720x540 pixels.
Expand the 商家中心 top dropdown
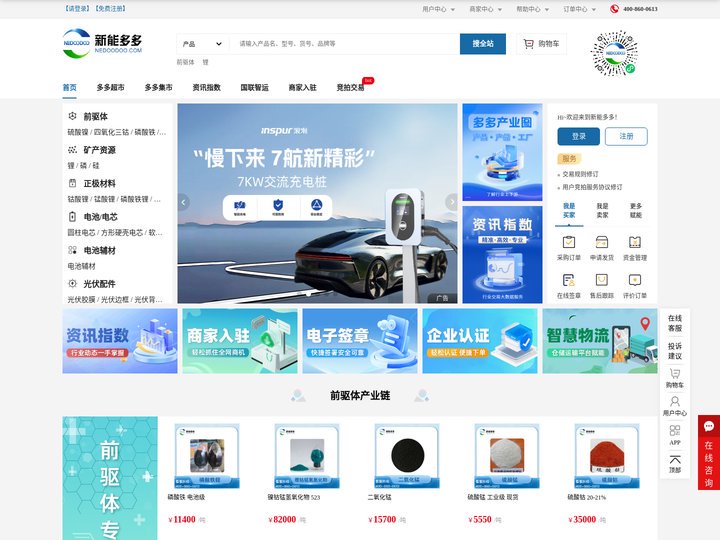coord(485,9)
